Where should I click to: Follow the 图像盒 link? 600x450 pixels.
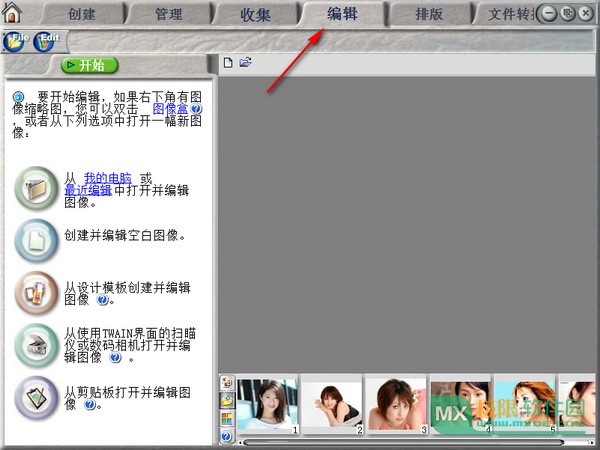click(x=170, y=109)
